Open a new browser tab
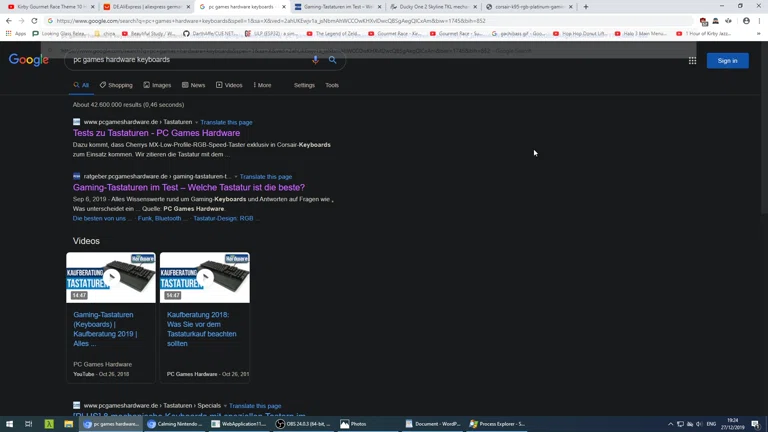 [x=586, y=7]
